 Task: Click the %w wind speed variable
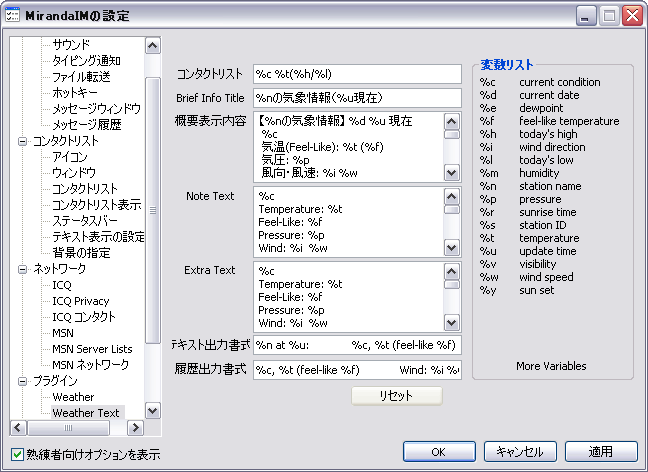point(526,277)
